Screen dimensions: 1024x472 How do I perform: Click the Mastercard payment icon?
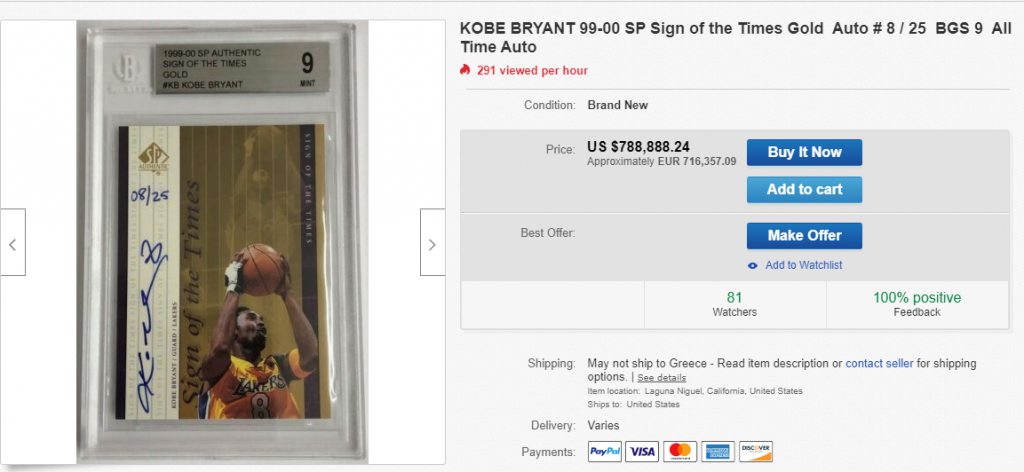(x=680, y=452)
